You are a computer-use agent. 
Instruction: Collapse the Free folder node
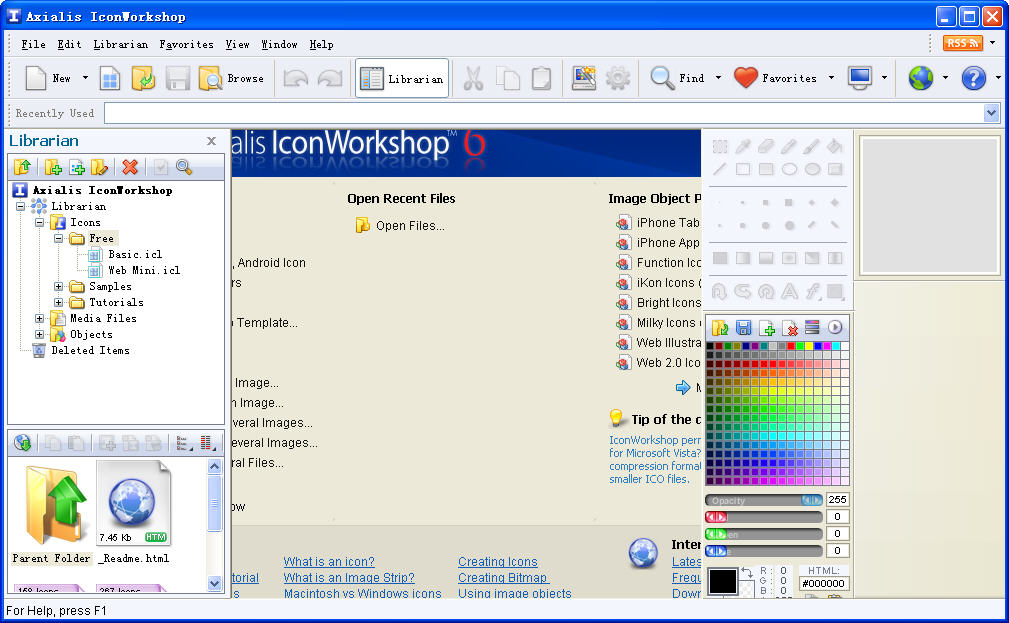[59, 238]
